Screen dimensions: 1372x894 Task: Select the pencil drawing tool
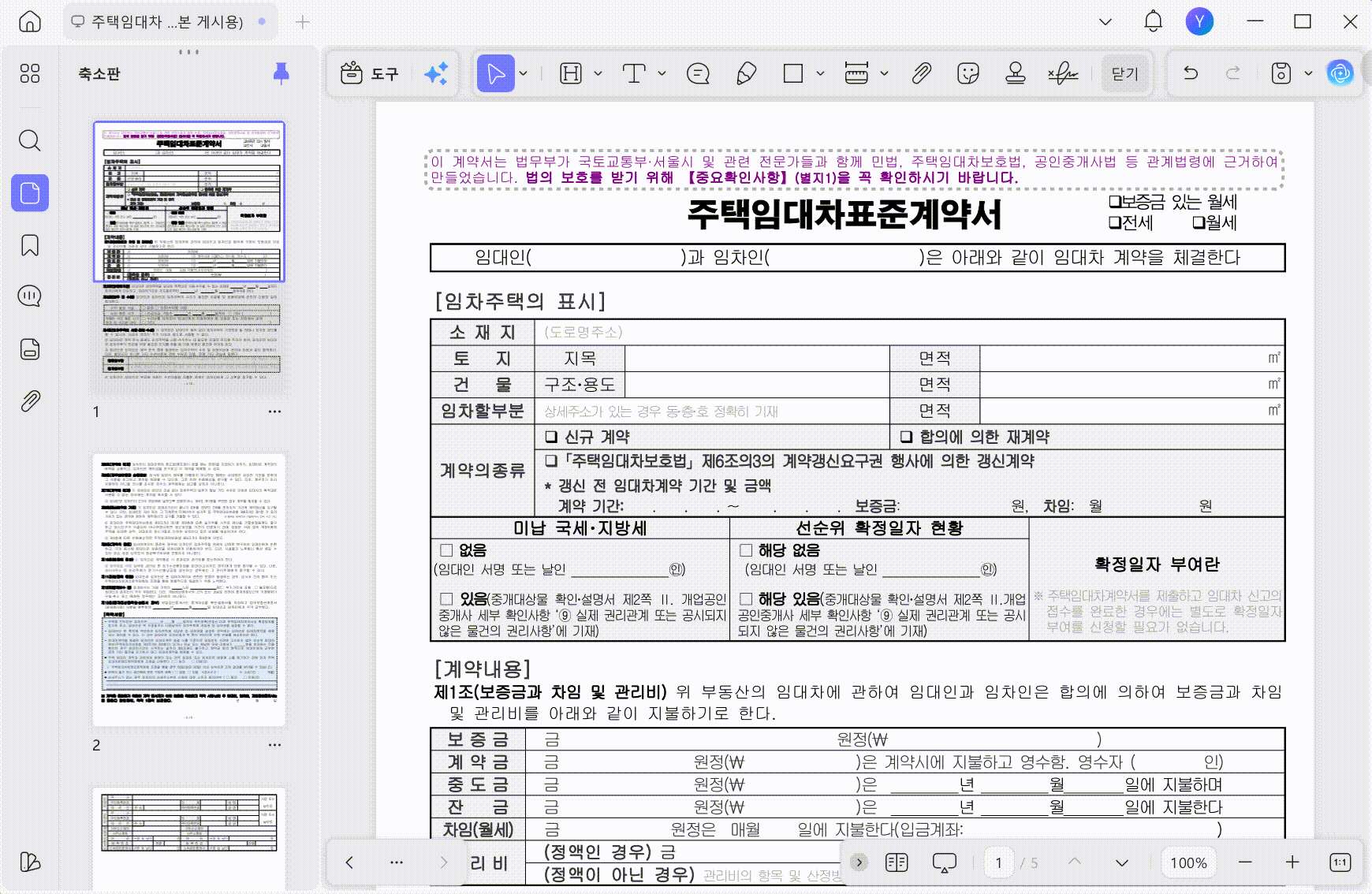[x=746, y=73]
